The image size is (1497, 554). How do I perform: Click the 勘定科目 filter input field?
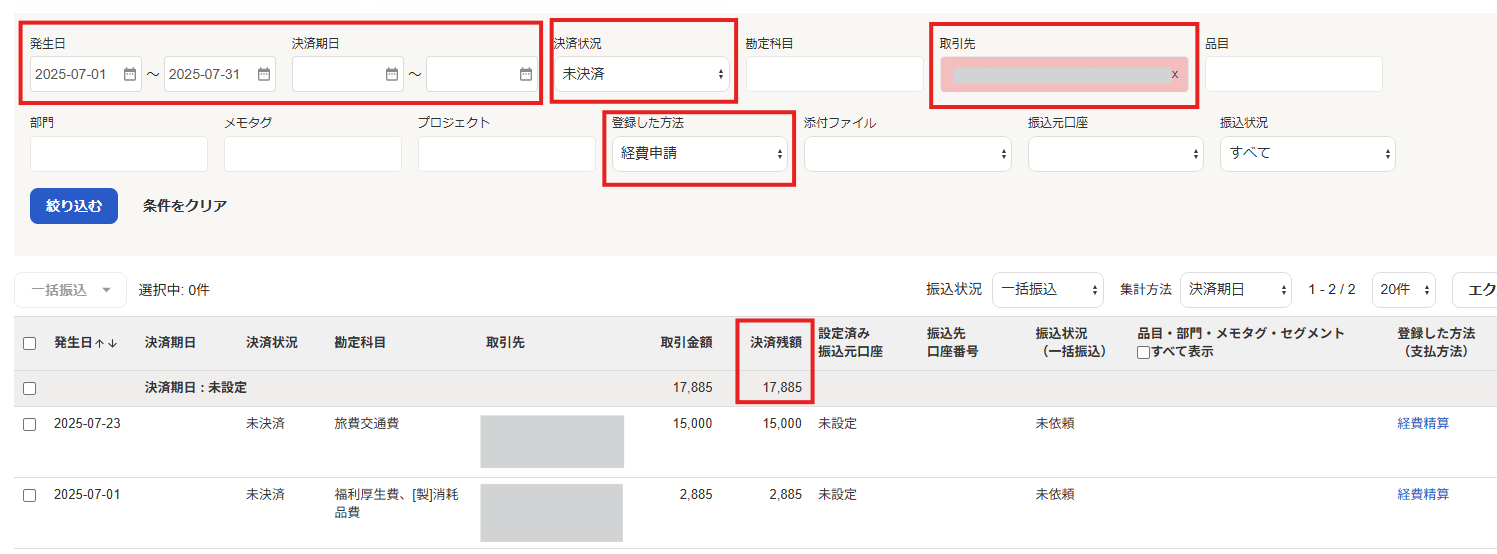(x=834, y=74)
